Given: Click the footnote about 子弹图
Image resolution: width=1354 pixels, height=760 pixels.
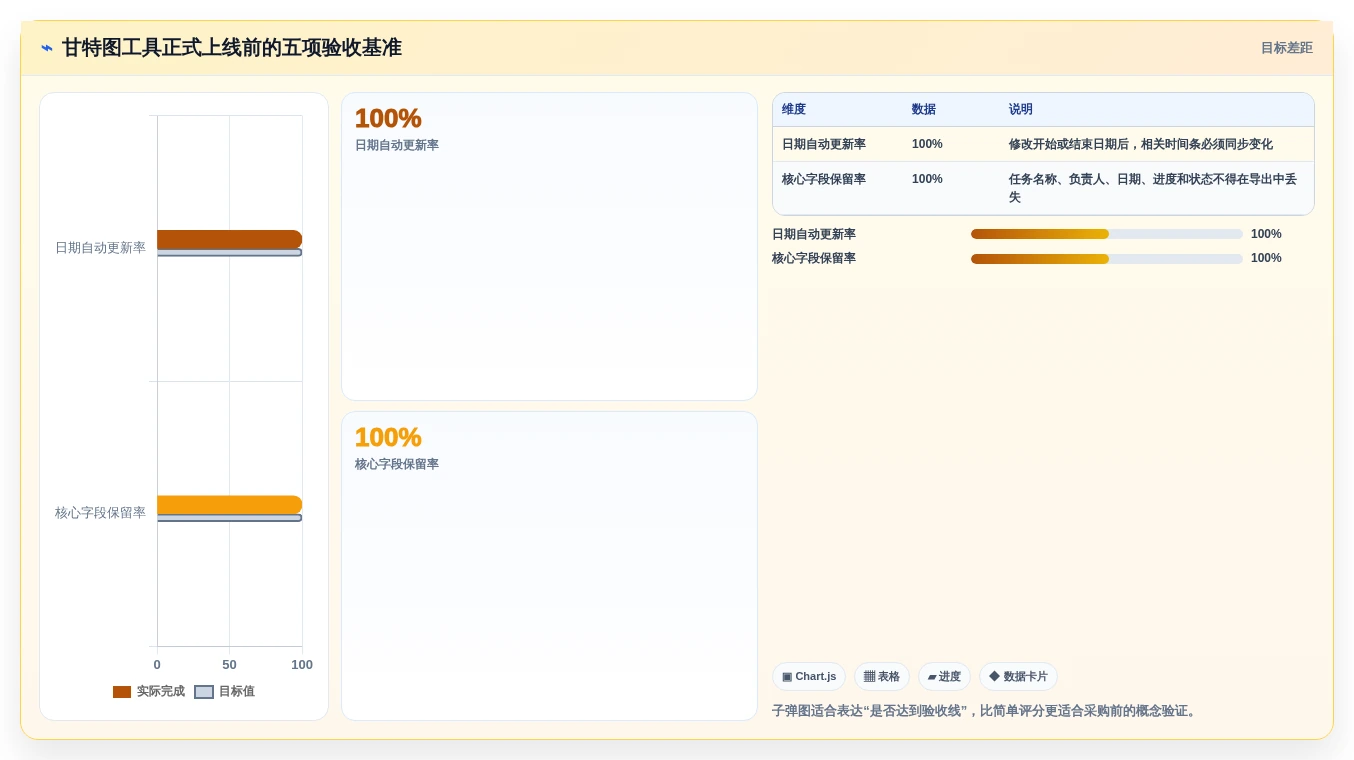Looking at the screenshot, I should coord(985,711).
